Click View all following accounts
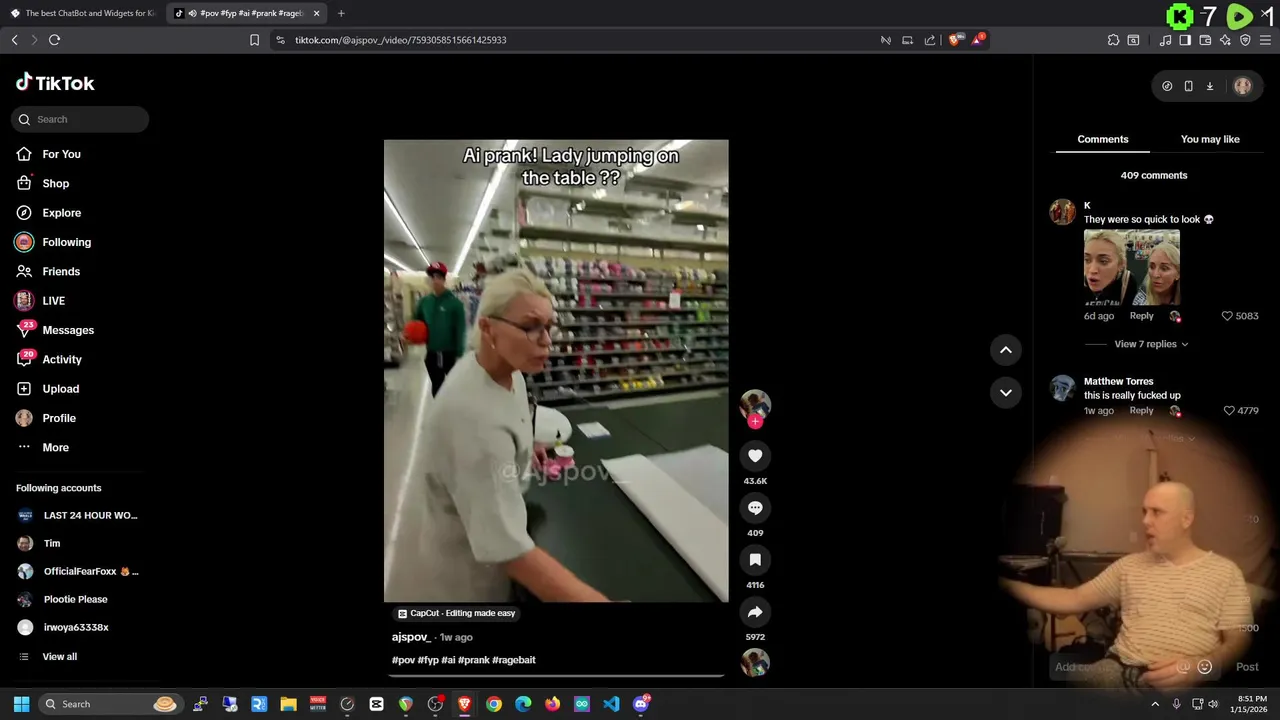 click(x=59, y=657)
